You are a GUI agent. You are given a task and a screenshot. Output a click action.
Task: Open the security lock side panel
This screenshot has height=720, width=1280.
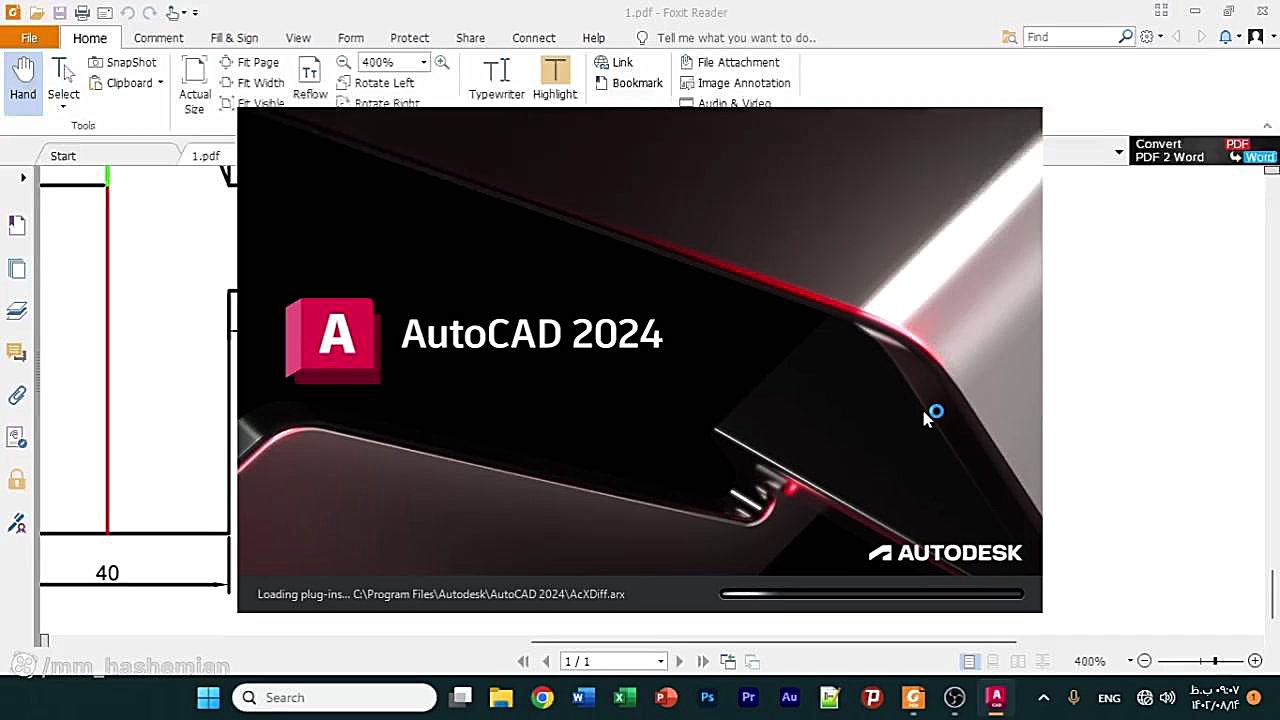coord(17,480)
